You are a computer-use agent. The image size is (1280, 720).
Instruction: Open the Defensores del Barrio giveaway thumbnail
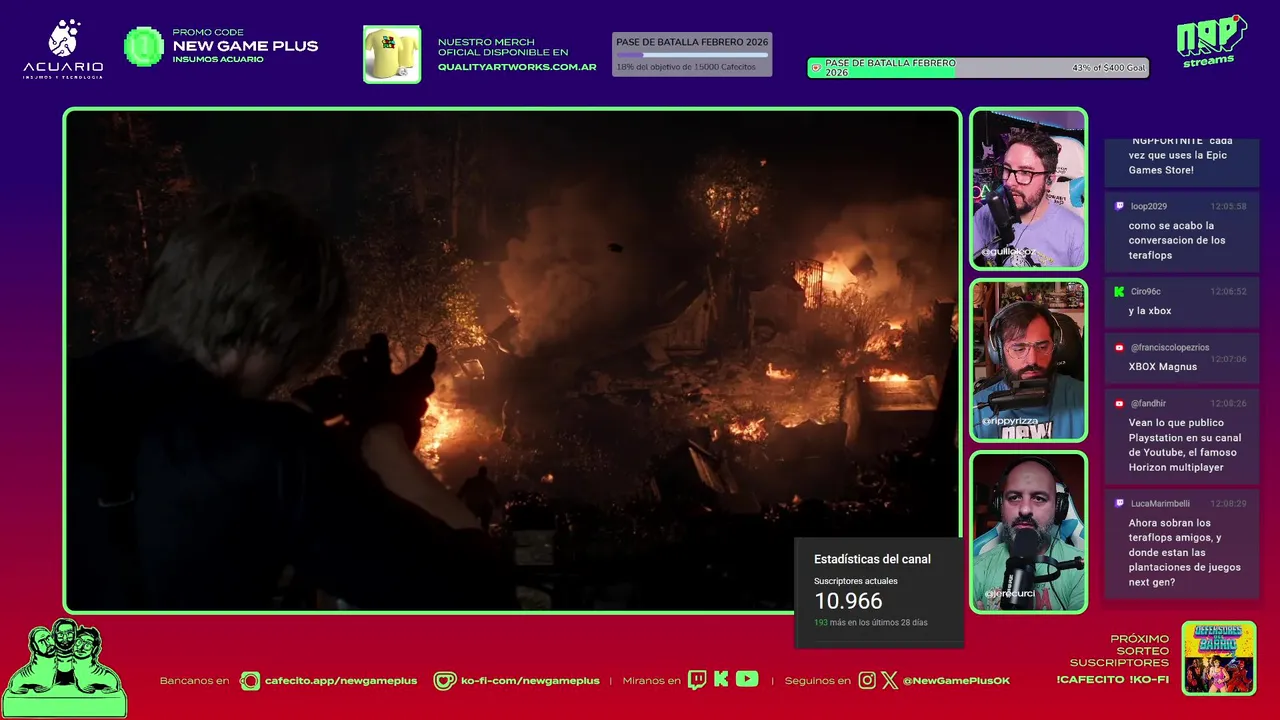click(1219, 658)
